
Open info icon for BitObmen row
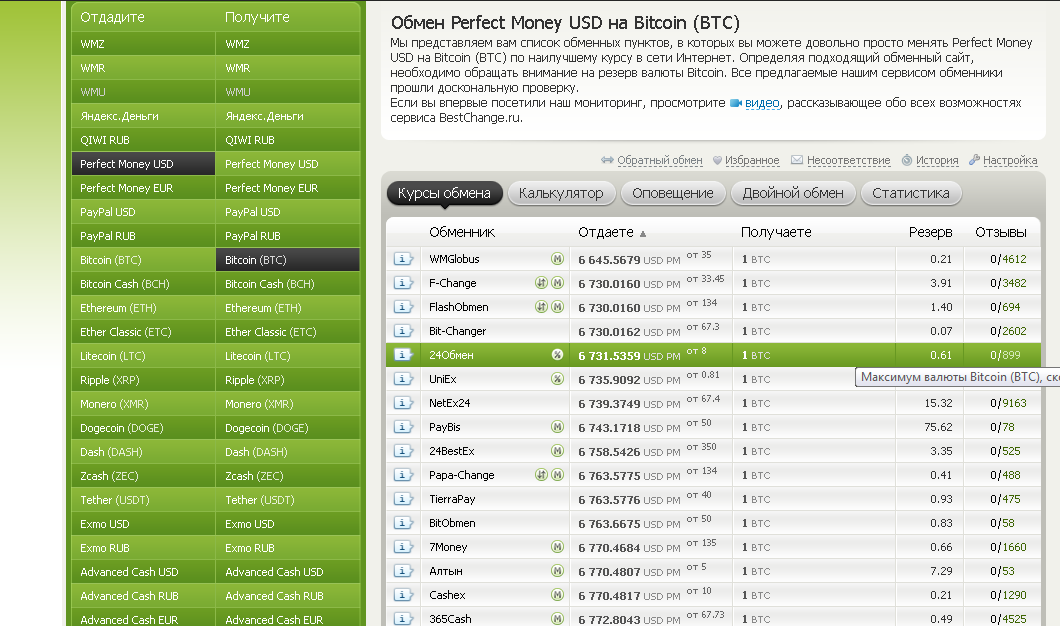coord(403,523)
